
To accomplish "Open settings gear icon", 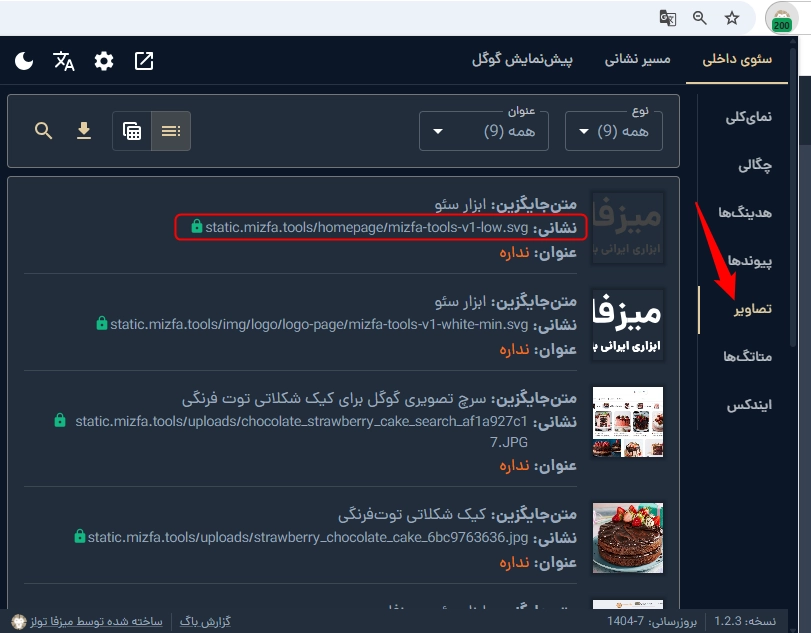I will coord(104,61).
